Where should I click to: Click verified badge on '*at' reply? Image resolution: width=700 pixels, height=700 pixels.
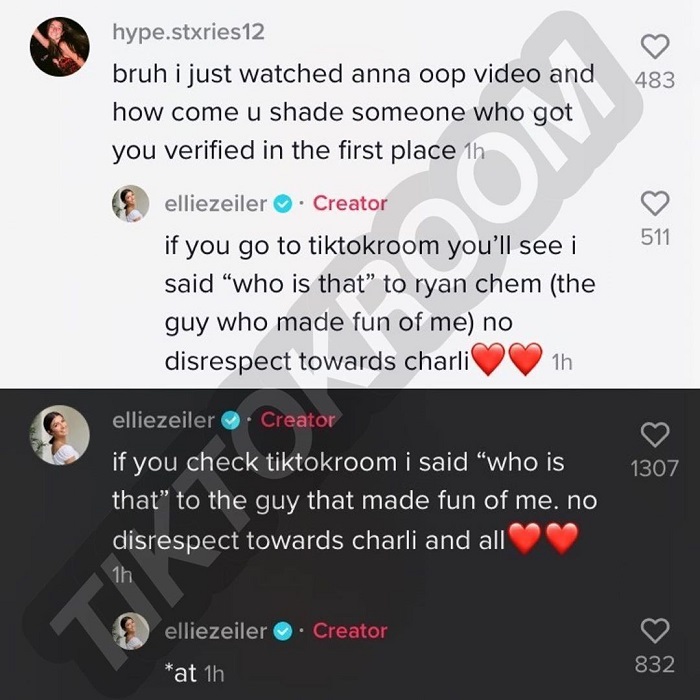(x=283, y=632)
